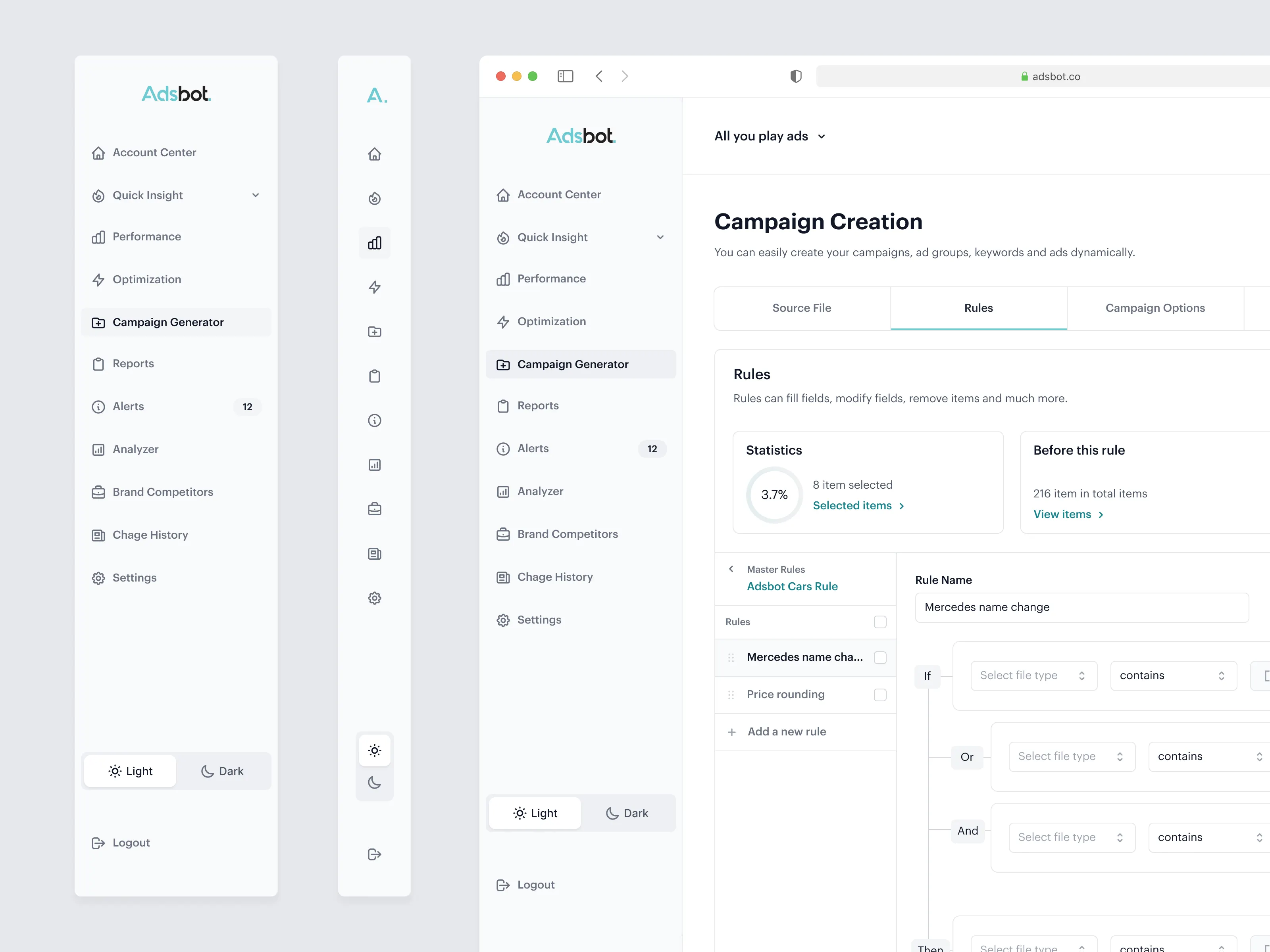Open 'contains' dropdown in If row
This screenshot has height=952, width=1270.
click(x=1173, y=676)
